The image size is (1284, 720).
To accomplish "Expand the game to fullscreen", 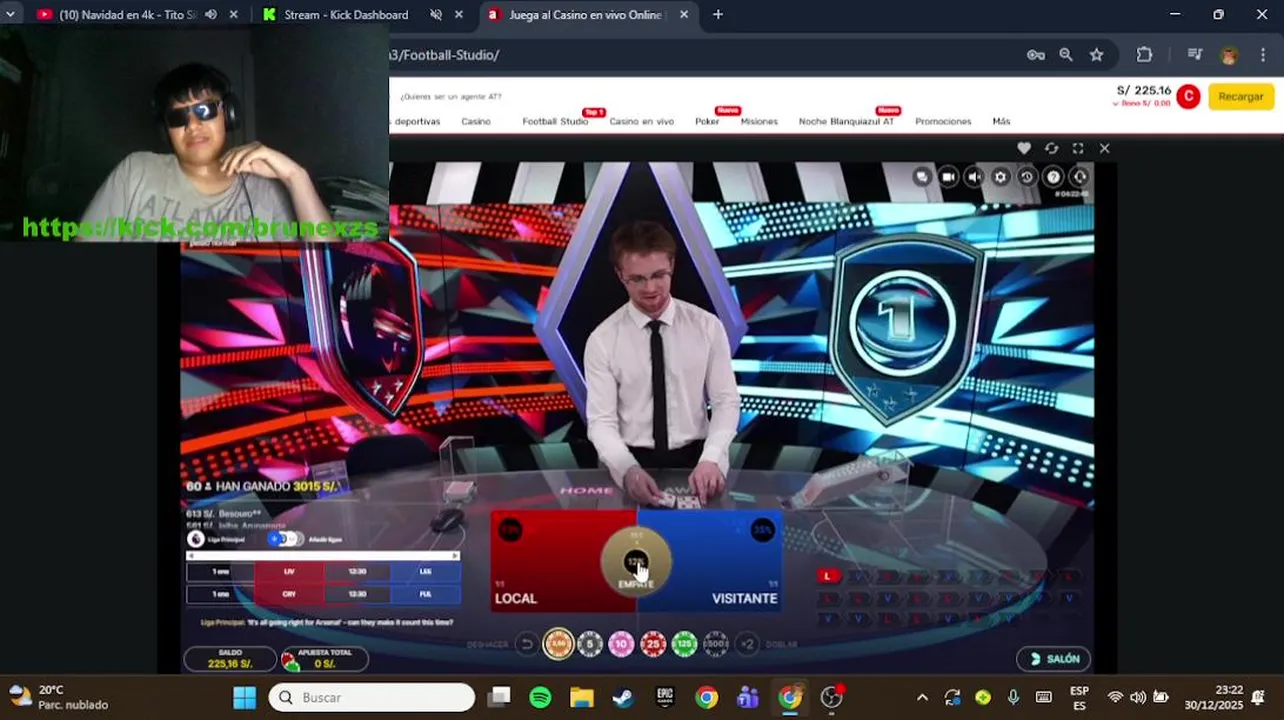I will pyautogui.click(x=1078, y=148).
